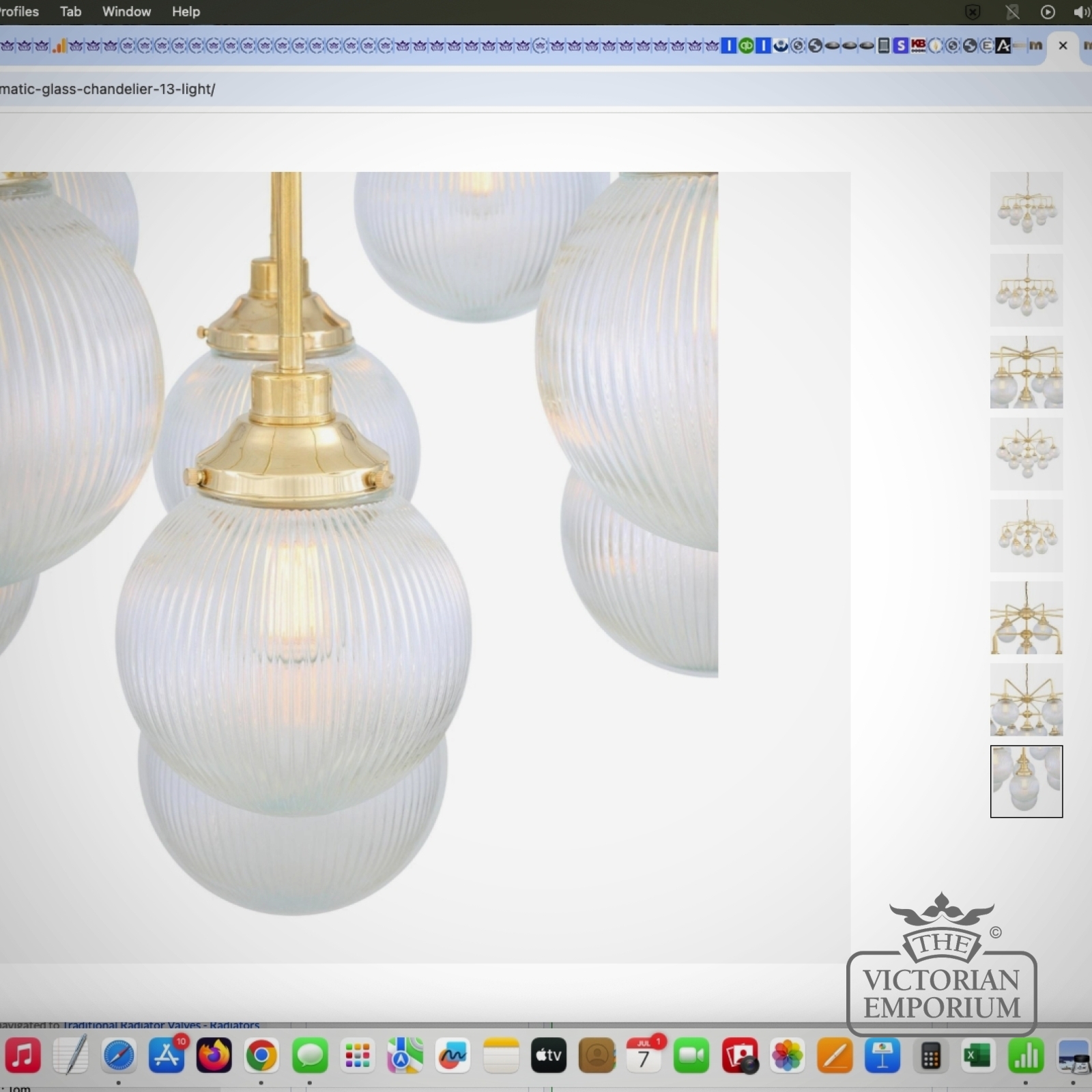Open the Window menu
Viewport: 1092px width, 1092px height.
pos(126,12)
